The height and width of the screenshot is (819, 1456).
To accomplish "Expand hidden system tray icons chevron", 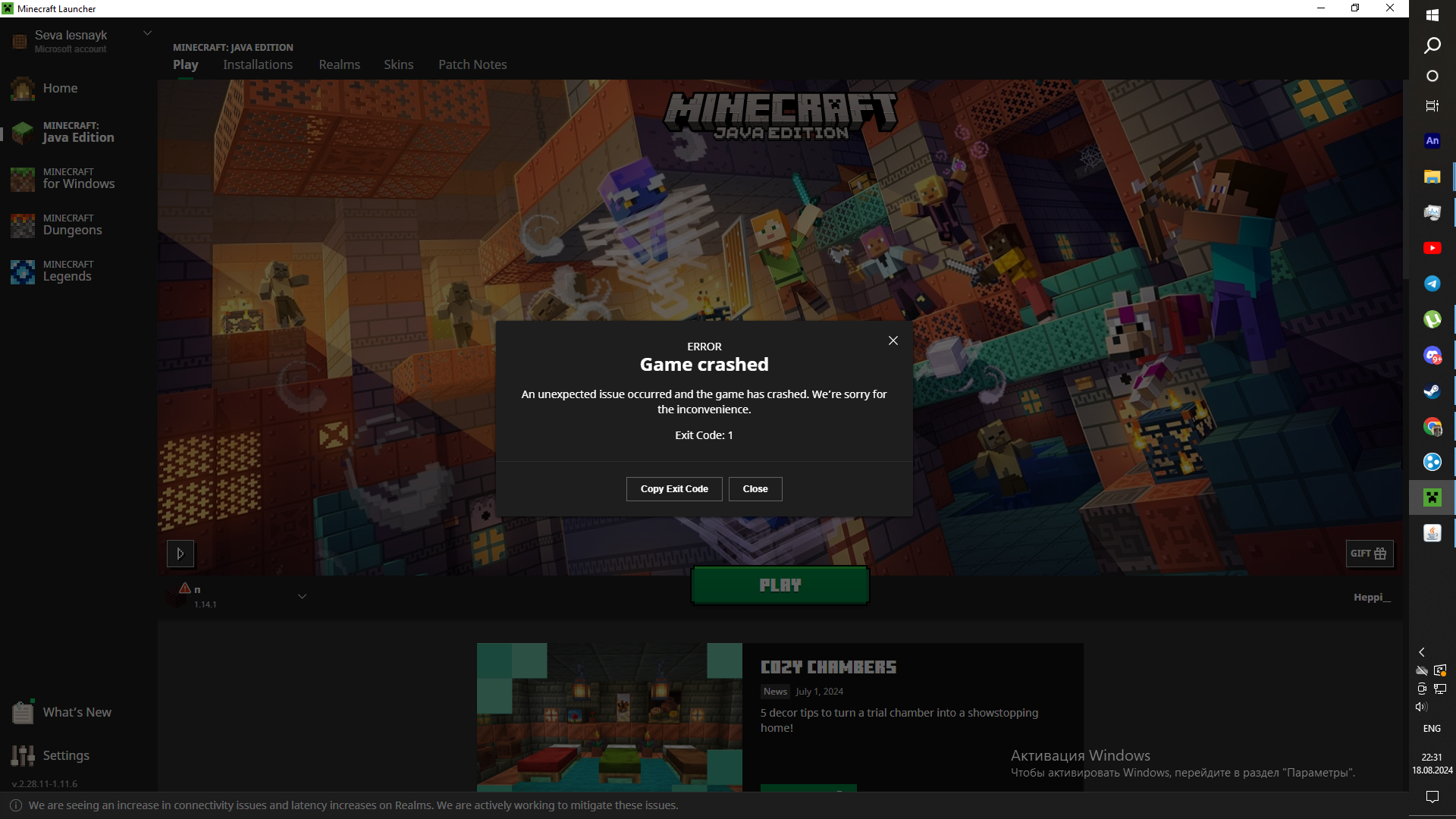I will (x=1422, y=652).
